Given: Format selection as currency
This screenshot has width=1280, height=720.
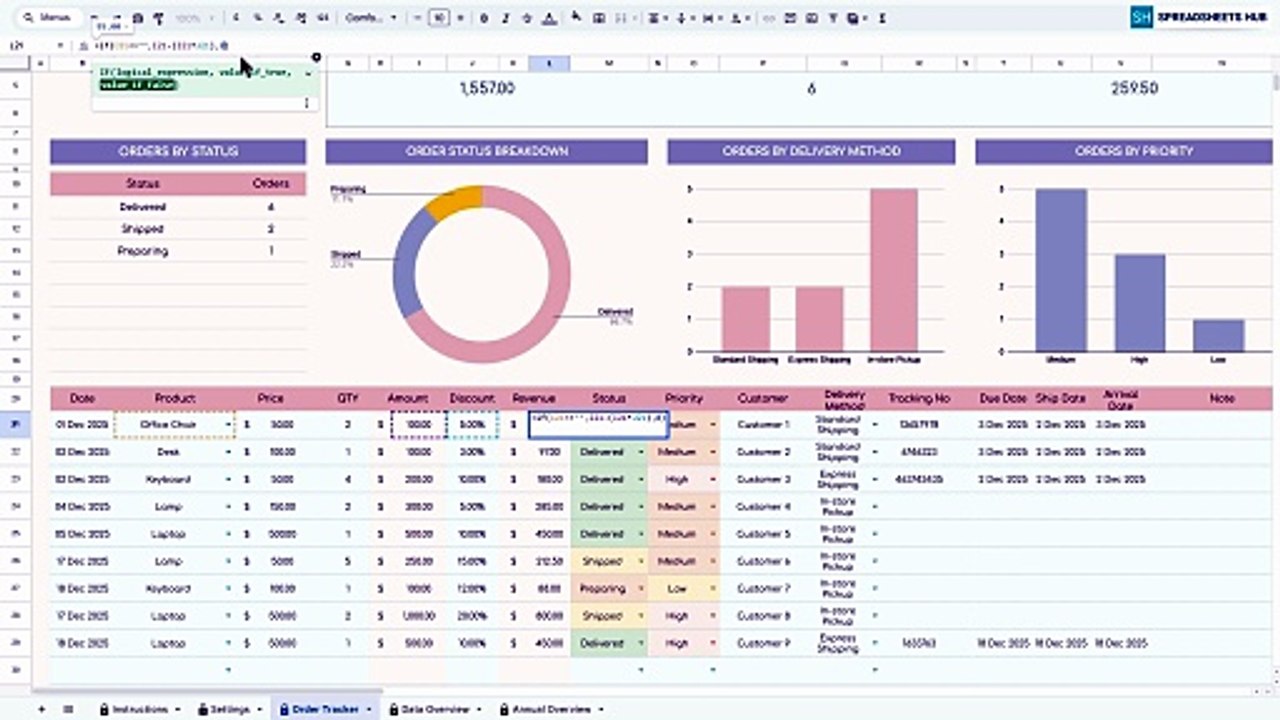Looking at the screenshot, I should click(x=236, y=18).
